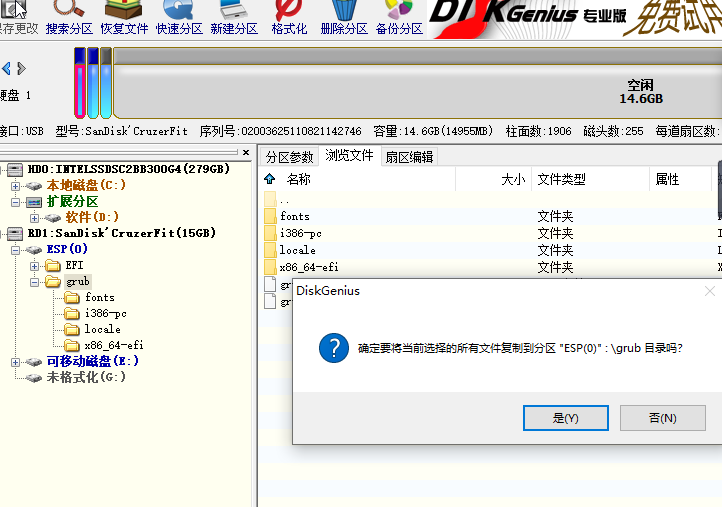Go to next disk with right arrow
Image resolution: width=722 pixels, height=507 pixels.
click(x=21, y=69)
